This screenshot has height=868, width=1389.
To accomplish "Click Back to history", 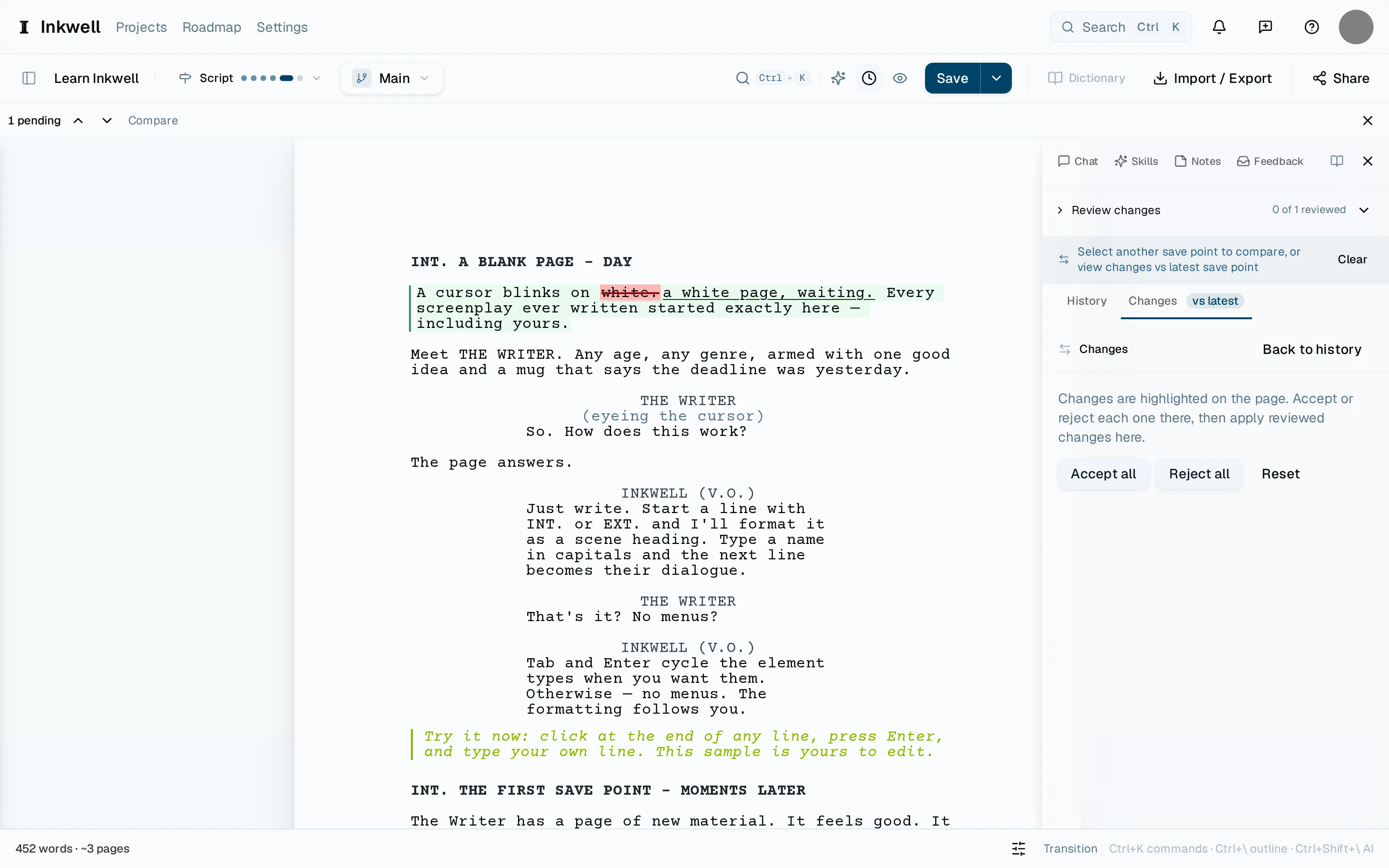I will [1311, 349].
